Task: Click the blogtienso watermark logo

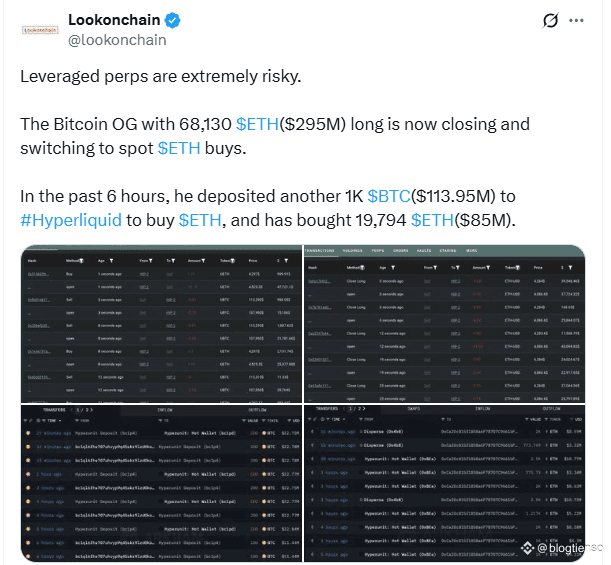Action: point(527,548)
